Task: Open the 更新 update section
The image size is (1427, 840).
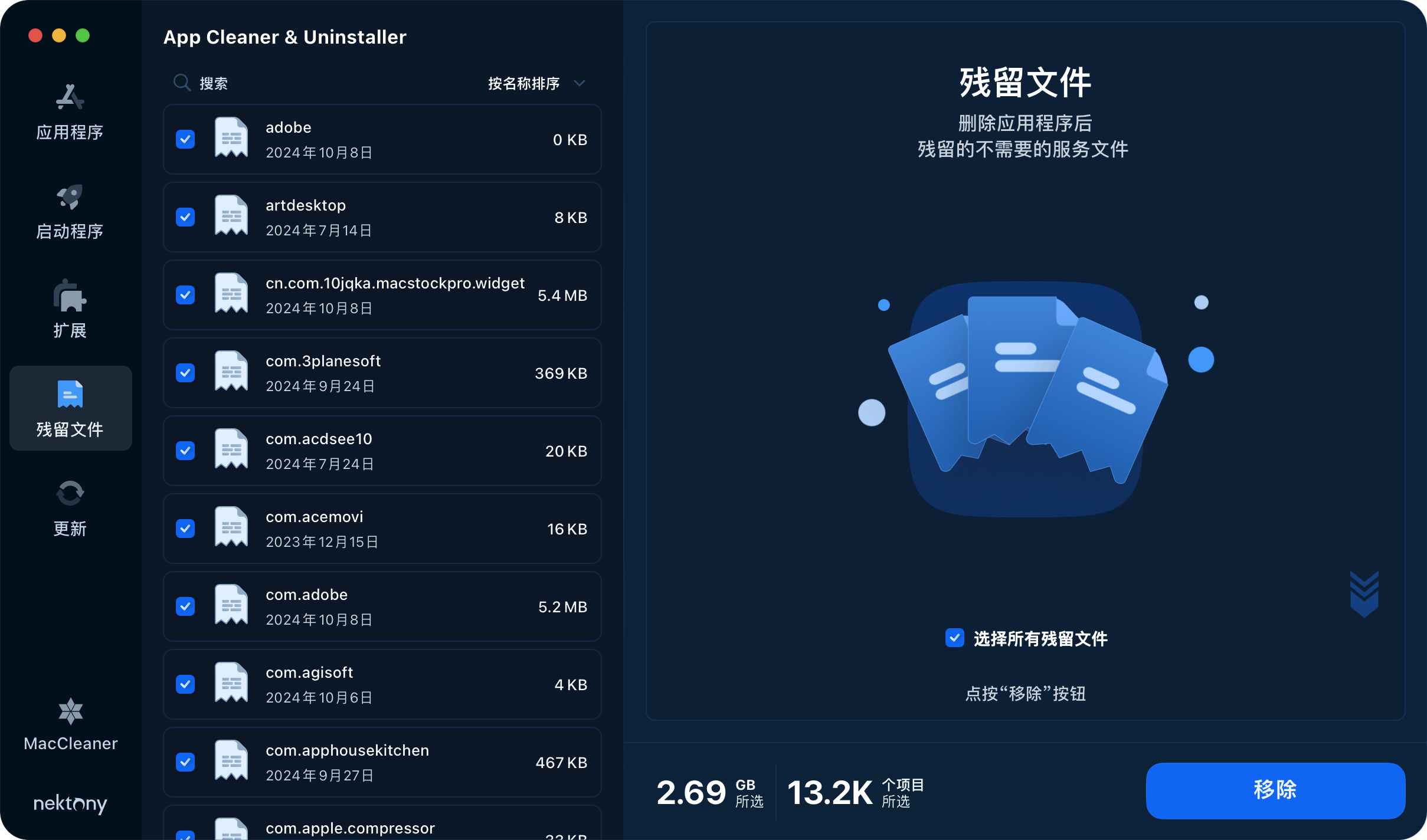Action: click(x=70, y=506)
